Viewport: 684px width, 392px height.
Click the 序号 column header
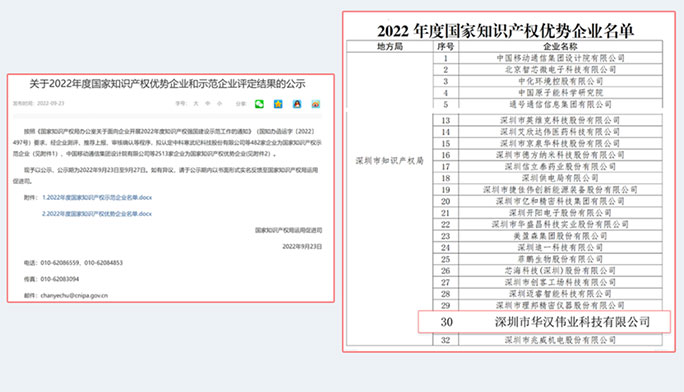tap(445, 46)
